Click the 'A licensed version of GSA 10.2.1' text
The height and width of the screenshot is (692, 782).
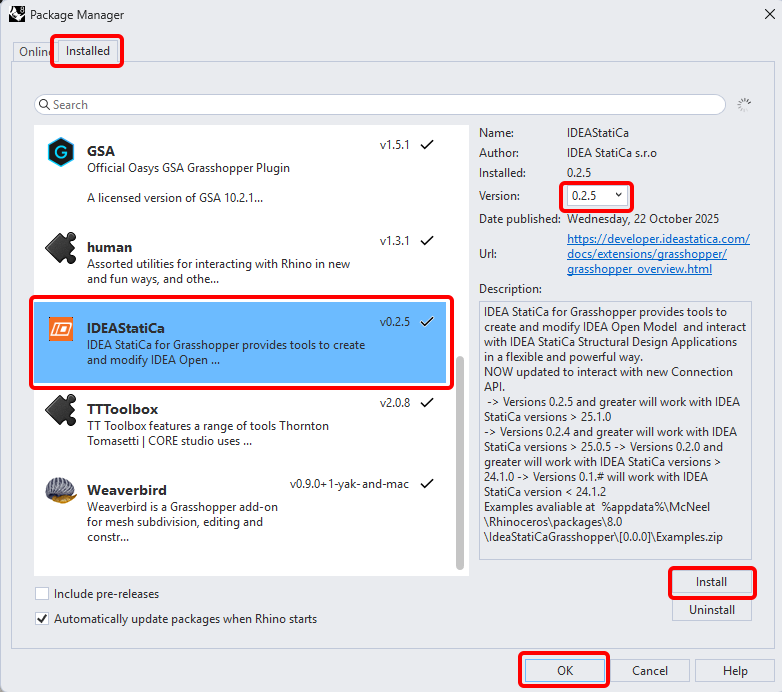point(175,198)
